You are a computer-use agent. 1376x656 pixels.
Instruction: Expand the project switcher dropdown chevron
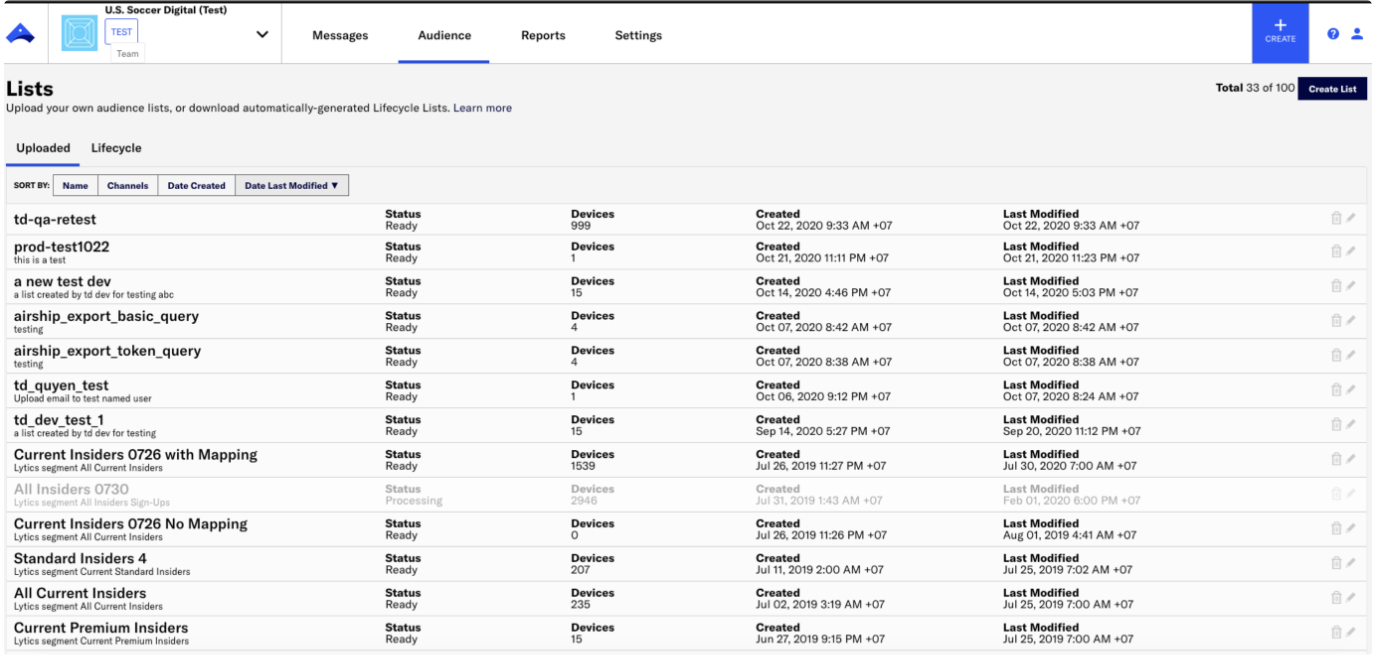point(262,34)
